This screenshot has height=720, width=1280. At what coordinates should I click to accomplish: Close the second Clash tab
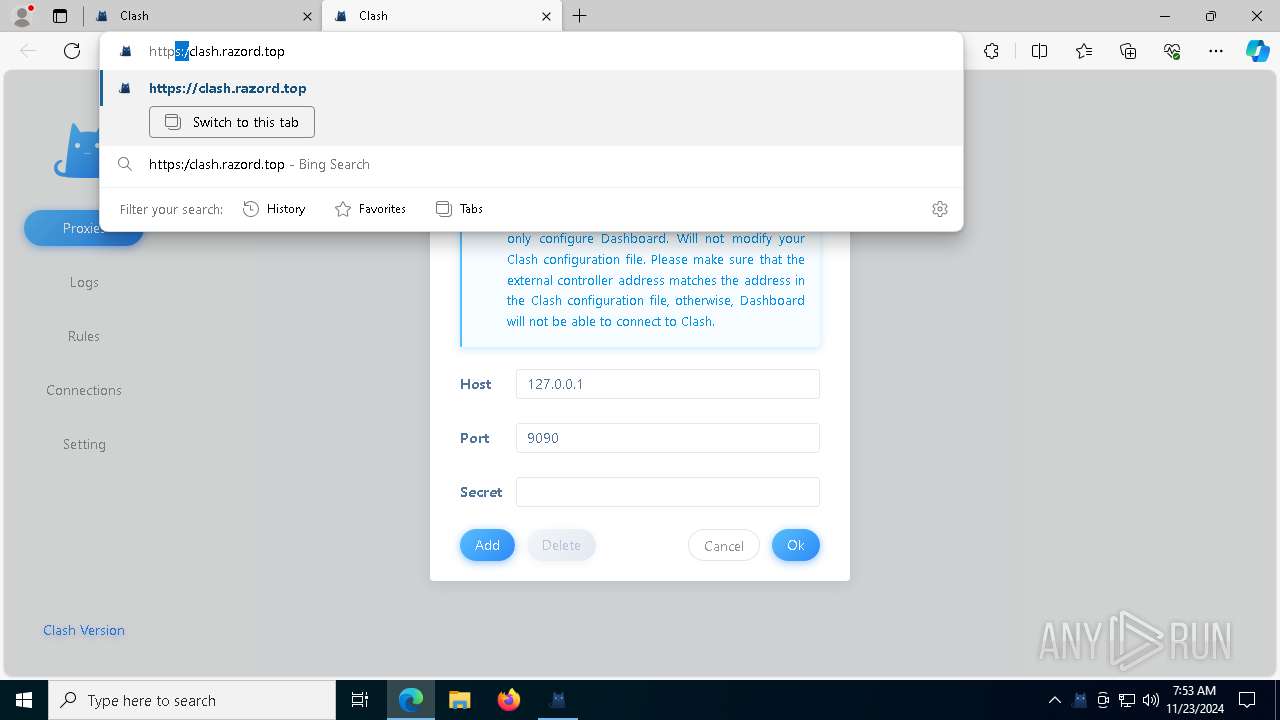(x=546, y=16)
